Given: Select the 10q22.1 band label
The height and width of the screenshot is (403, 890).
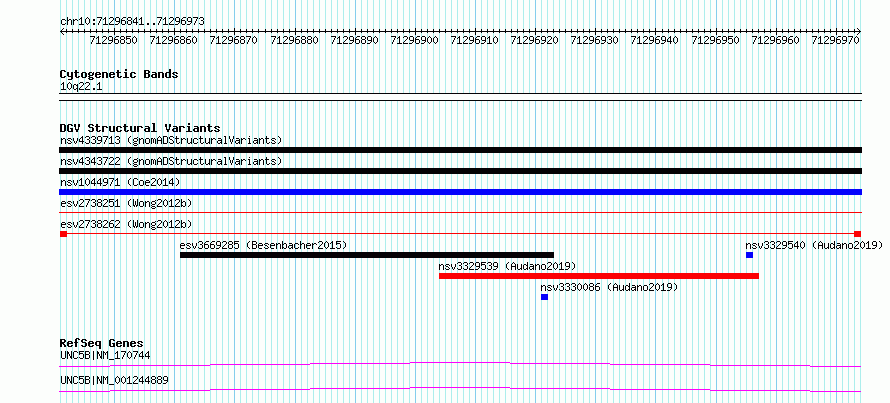Looking at the screenshot, I should click(x=81, y=87).
